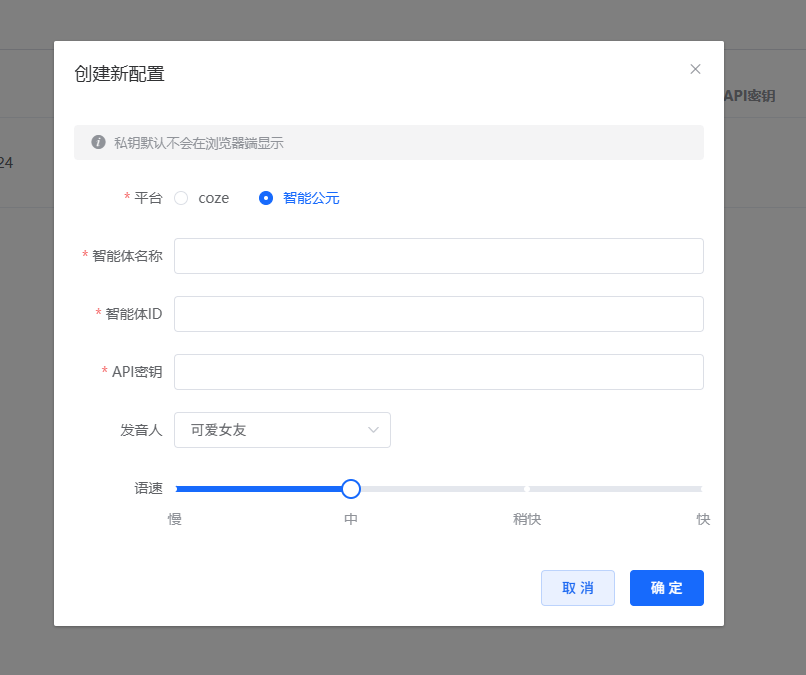This screenshot has height=675, width=806.
Task: Focus the 智能体ID text box
Action: (438, 314)
